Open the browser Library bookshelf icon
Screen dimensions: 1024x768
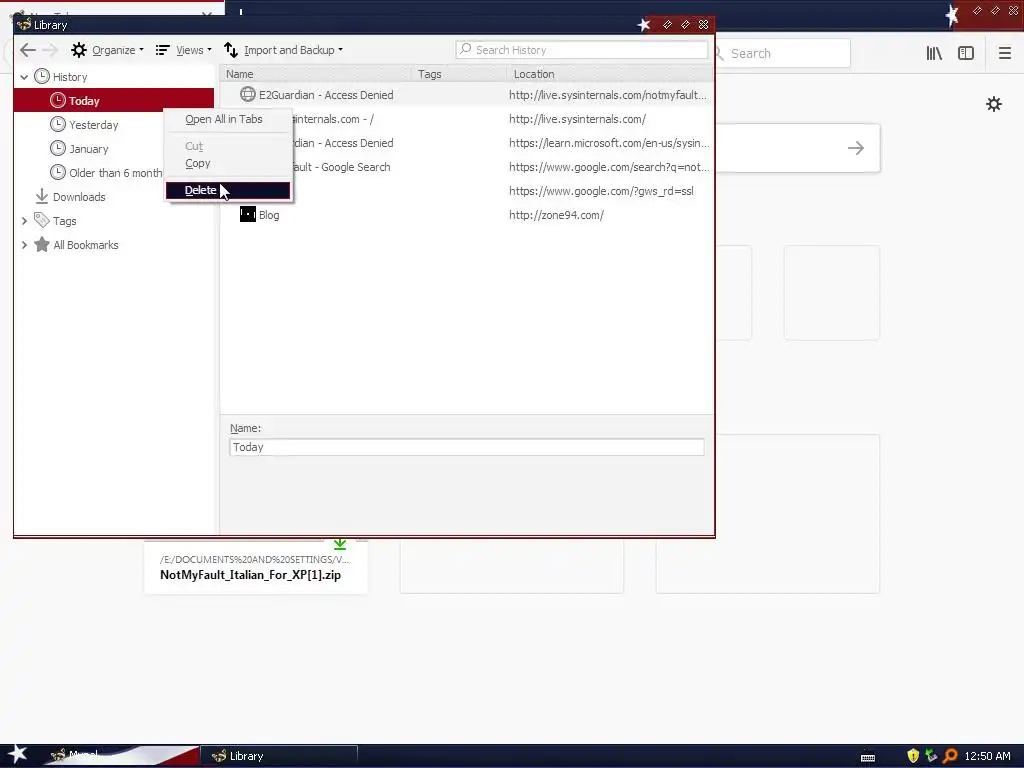(x=934, y=54)
